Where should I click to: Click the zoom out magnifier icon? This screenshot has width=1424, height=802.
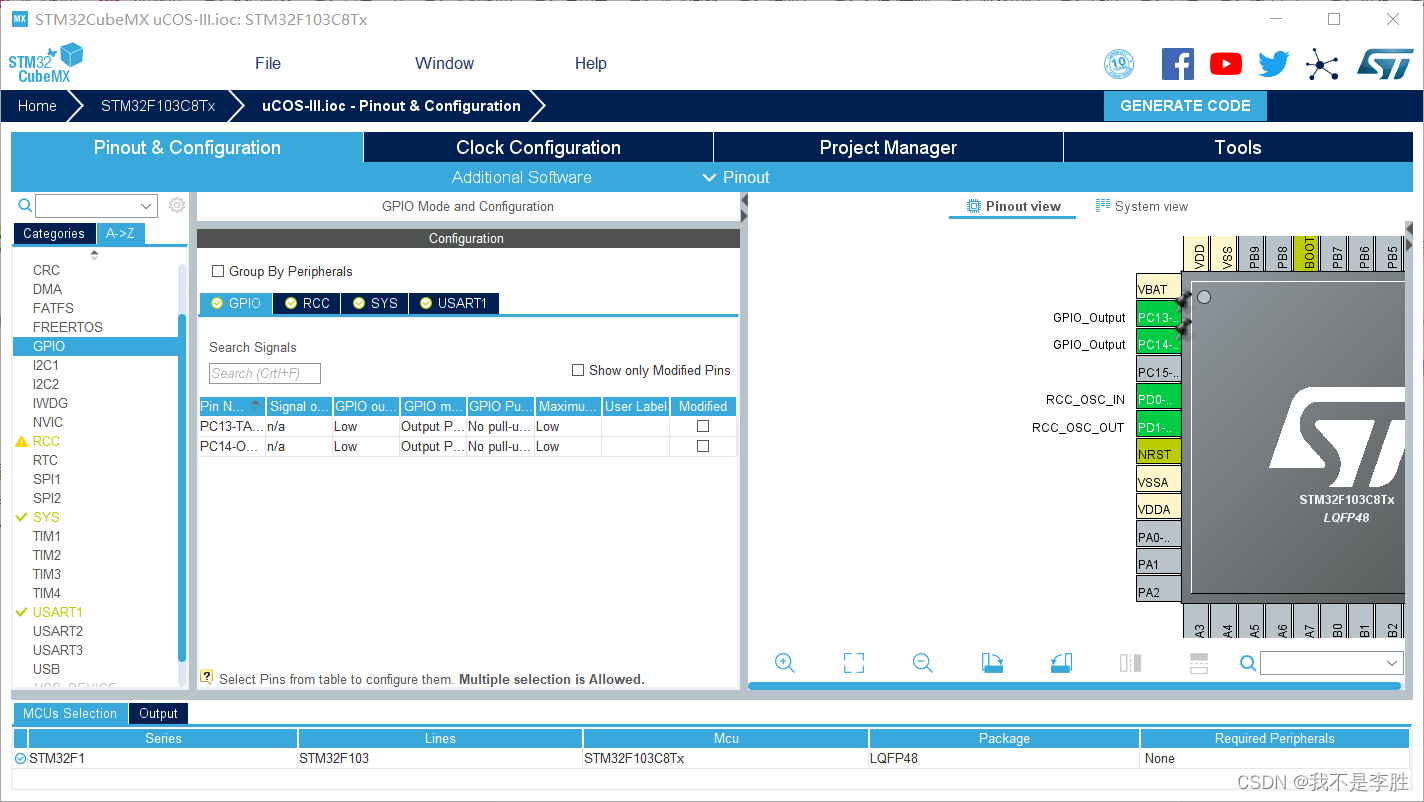coord(923,663)
